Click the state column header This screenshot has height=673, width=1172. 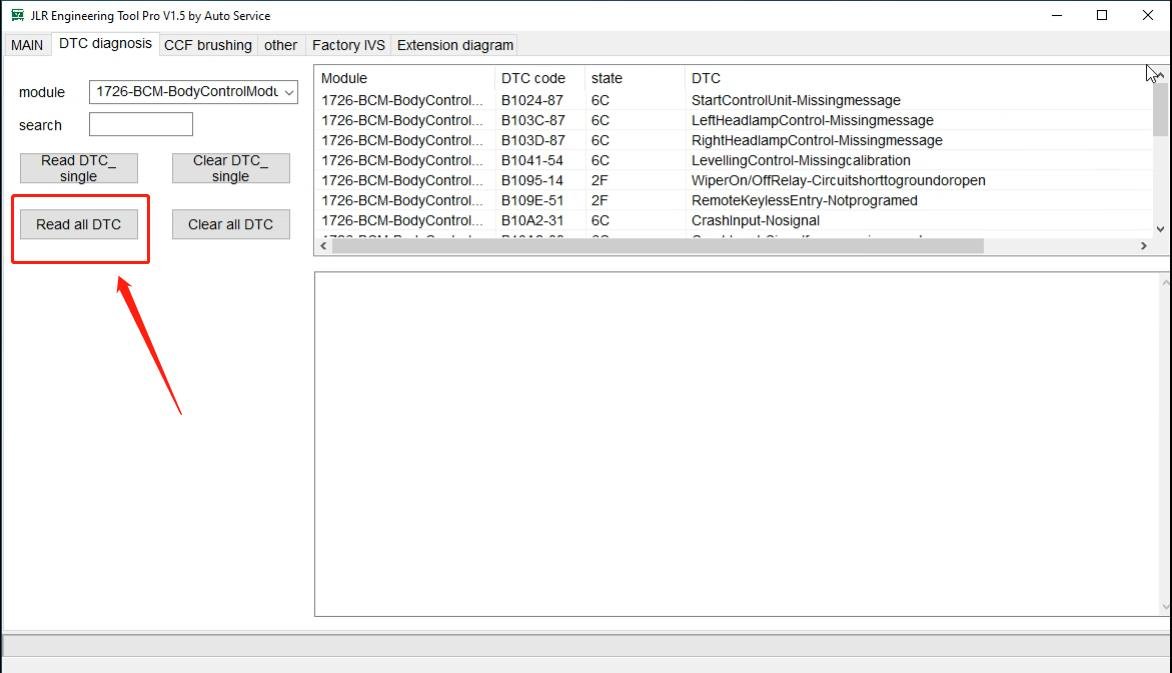pos(634,78)
